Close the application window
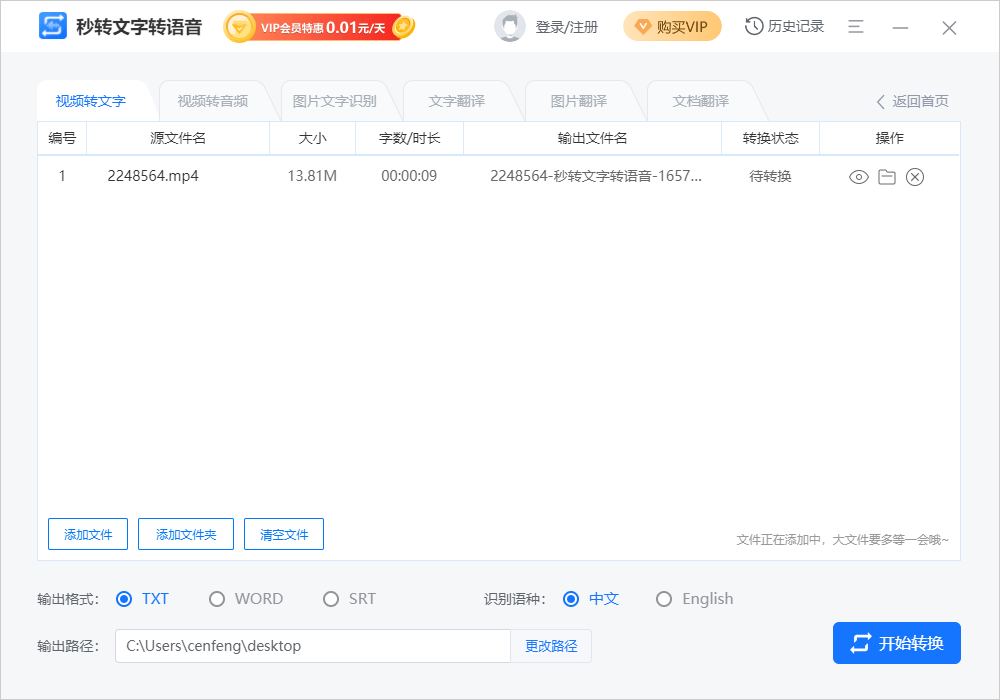The image size is (1000, 700). 949,27
